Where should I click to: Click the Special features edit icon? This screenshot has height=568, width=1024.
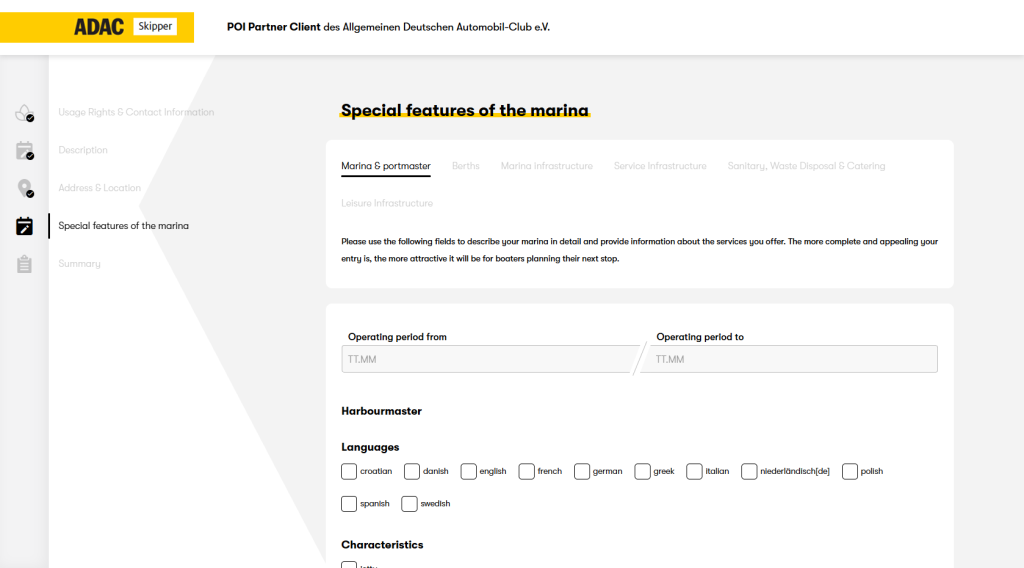24,226
